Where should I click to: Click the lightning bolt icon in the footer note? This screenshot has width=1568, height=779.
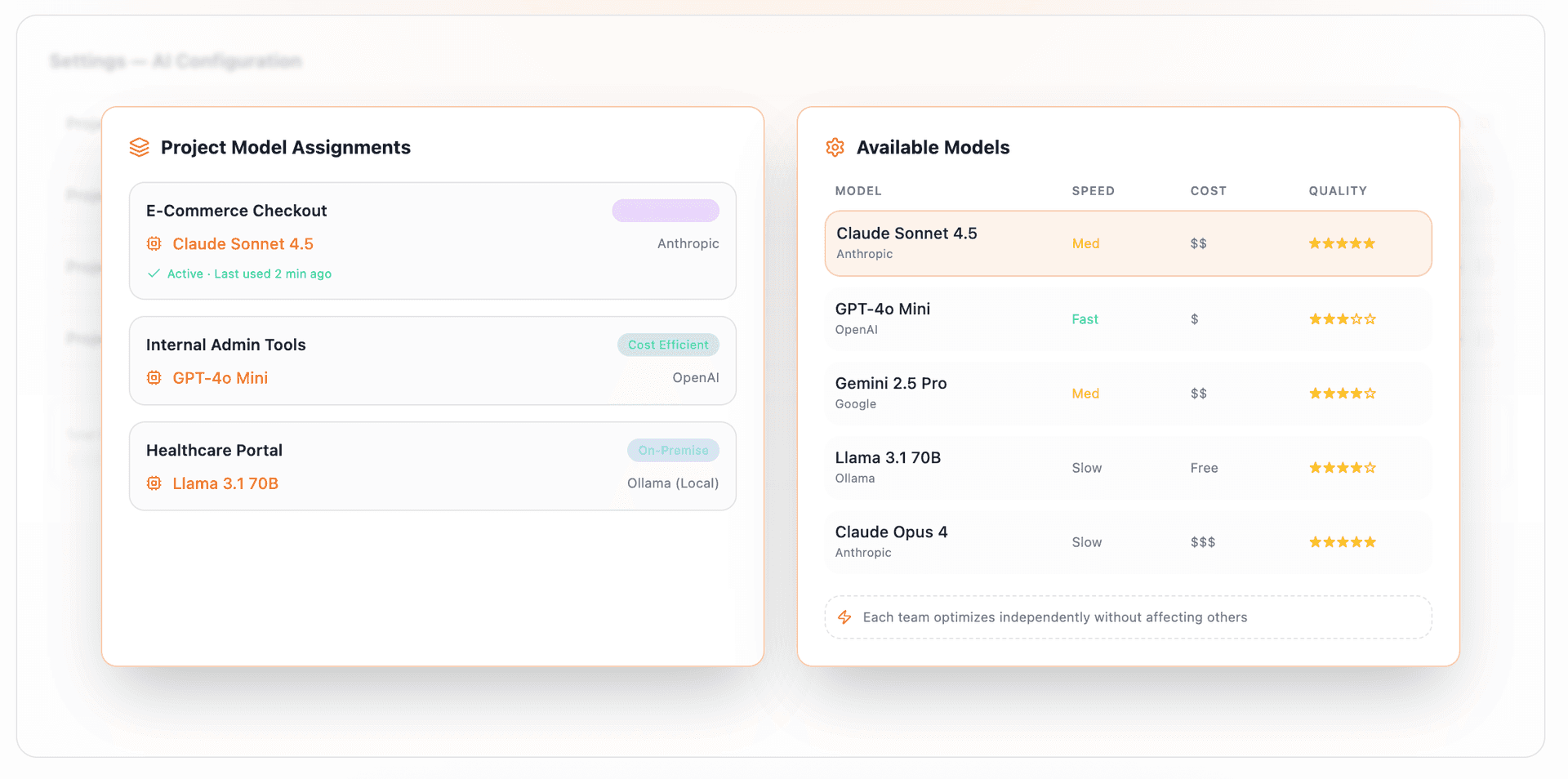tap(845, 617)
